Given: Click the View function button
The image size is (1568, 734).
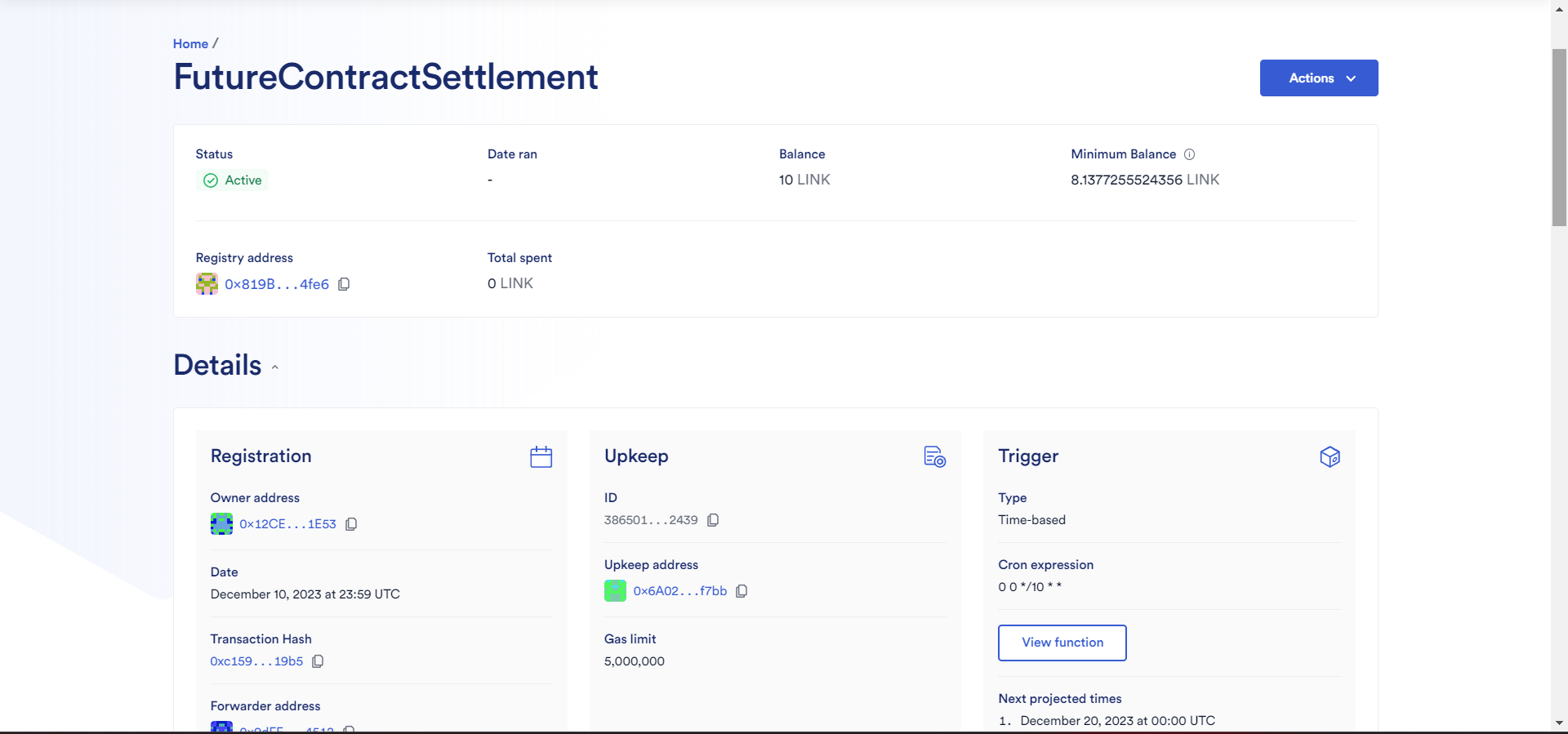Looking at the screenshot, I should [1062, 643].
